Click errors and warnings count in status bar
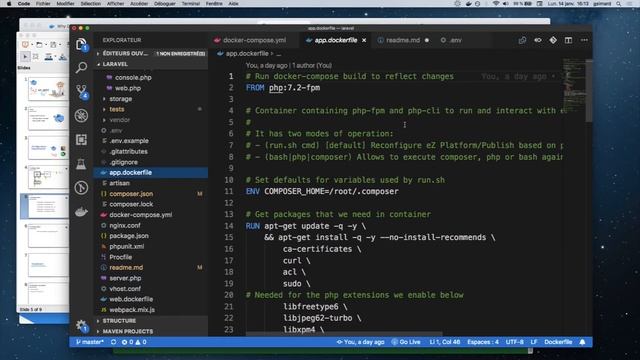The width and height of the screenshot is (640, 360). click(134, 342)
